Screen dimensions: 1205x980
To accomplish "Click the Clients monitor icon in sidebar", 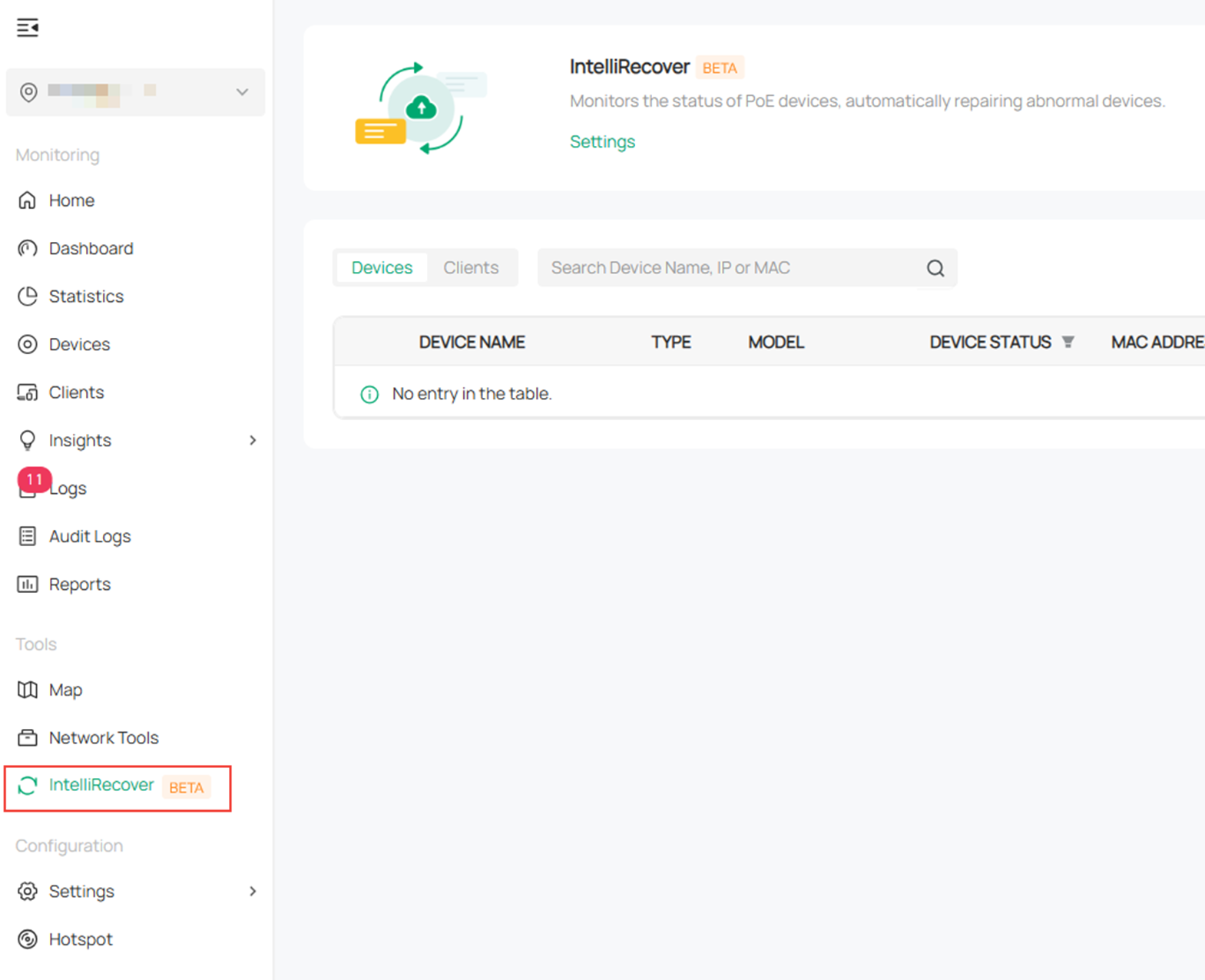I will [x=28, y=392].
